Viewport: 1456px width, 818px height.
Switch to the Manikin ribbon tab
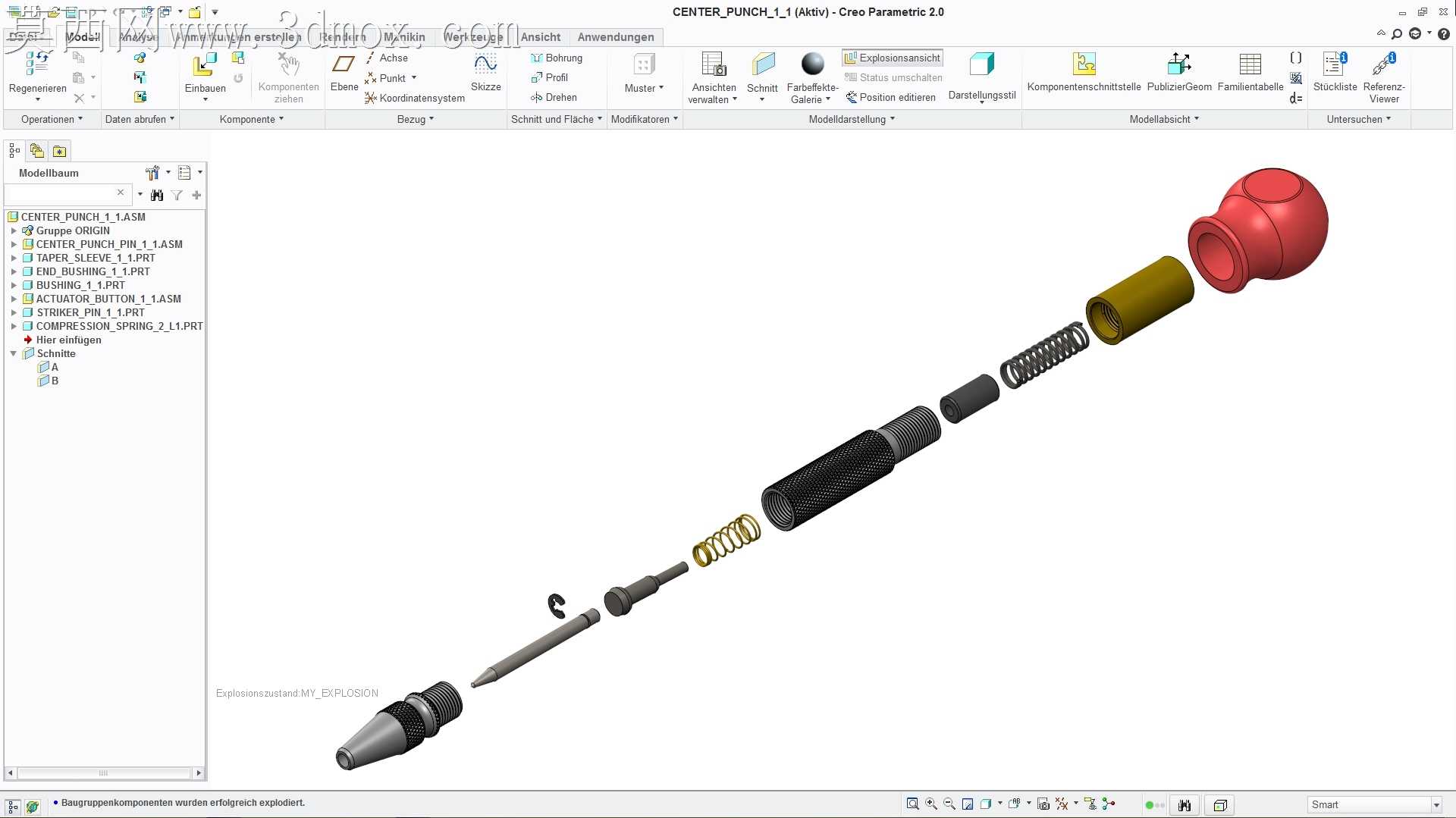pyautogui.click(x=404, y=37)
